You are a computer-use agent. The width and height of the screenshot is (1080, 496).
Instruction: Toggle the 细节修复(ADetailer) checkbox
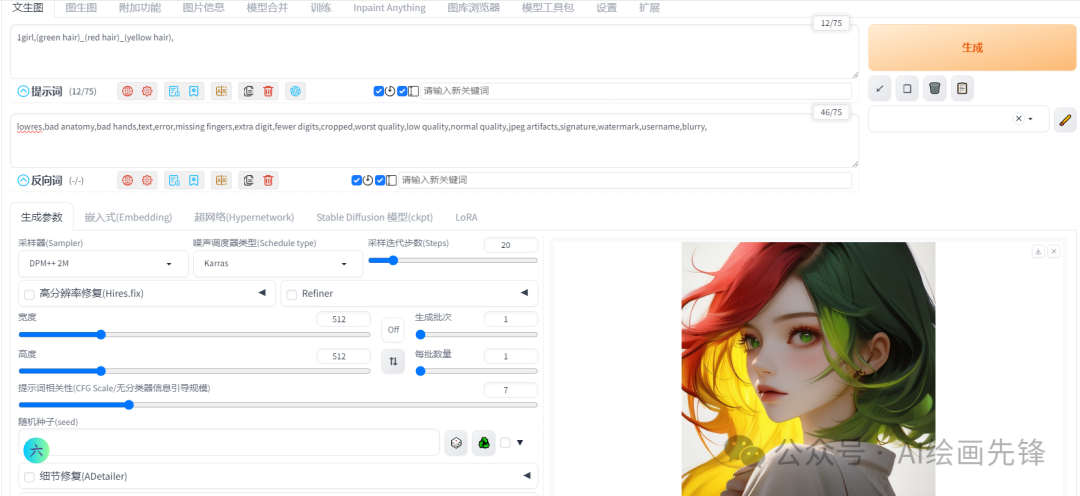point(30,477)
